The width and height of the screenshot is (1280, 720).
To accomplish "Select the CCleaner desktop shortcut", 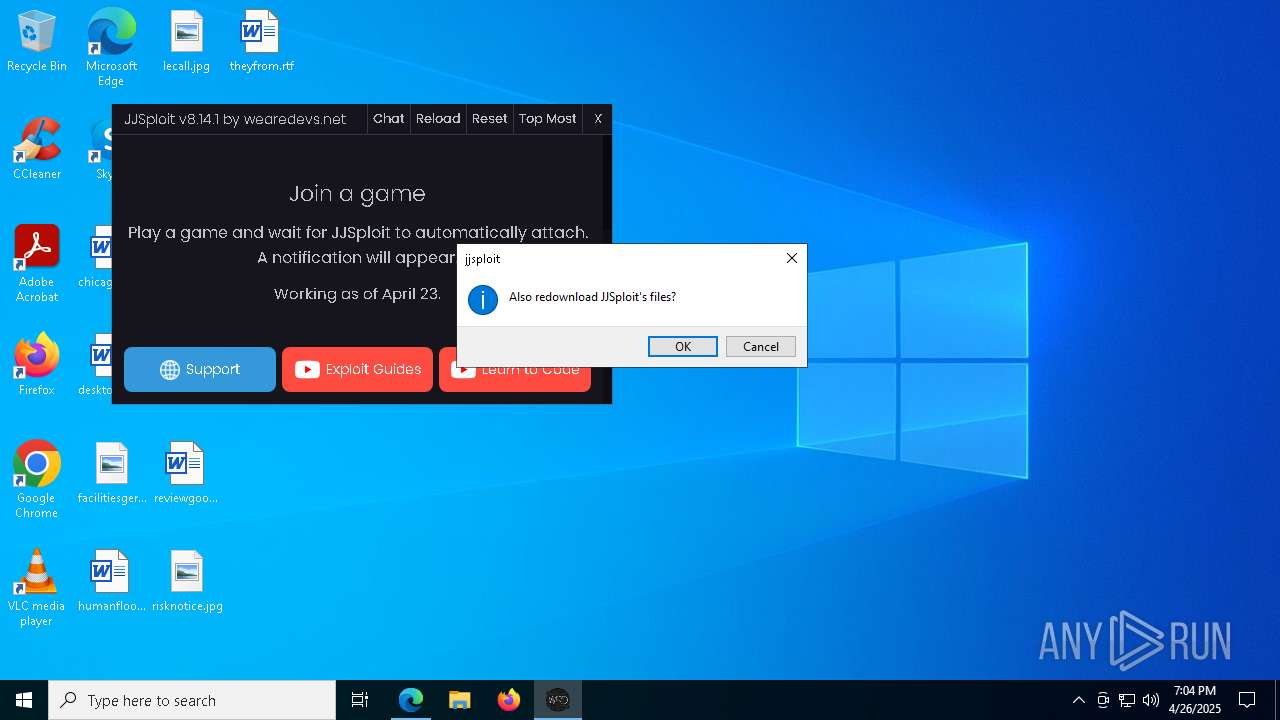I will pyautogui.click(x=37, y=149).
